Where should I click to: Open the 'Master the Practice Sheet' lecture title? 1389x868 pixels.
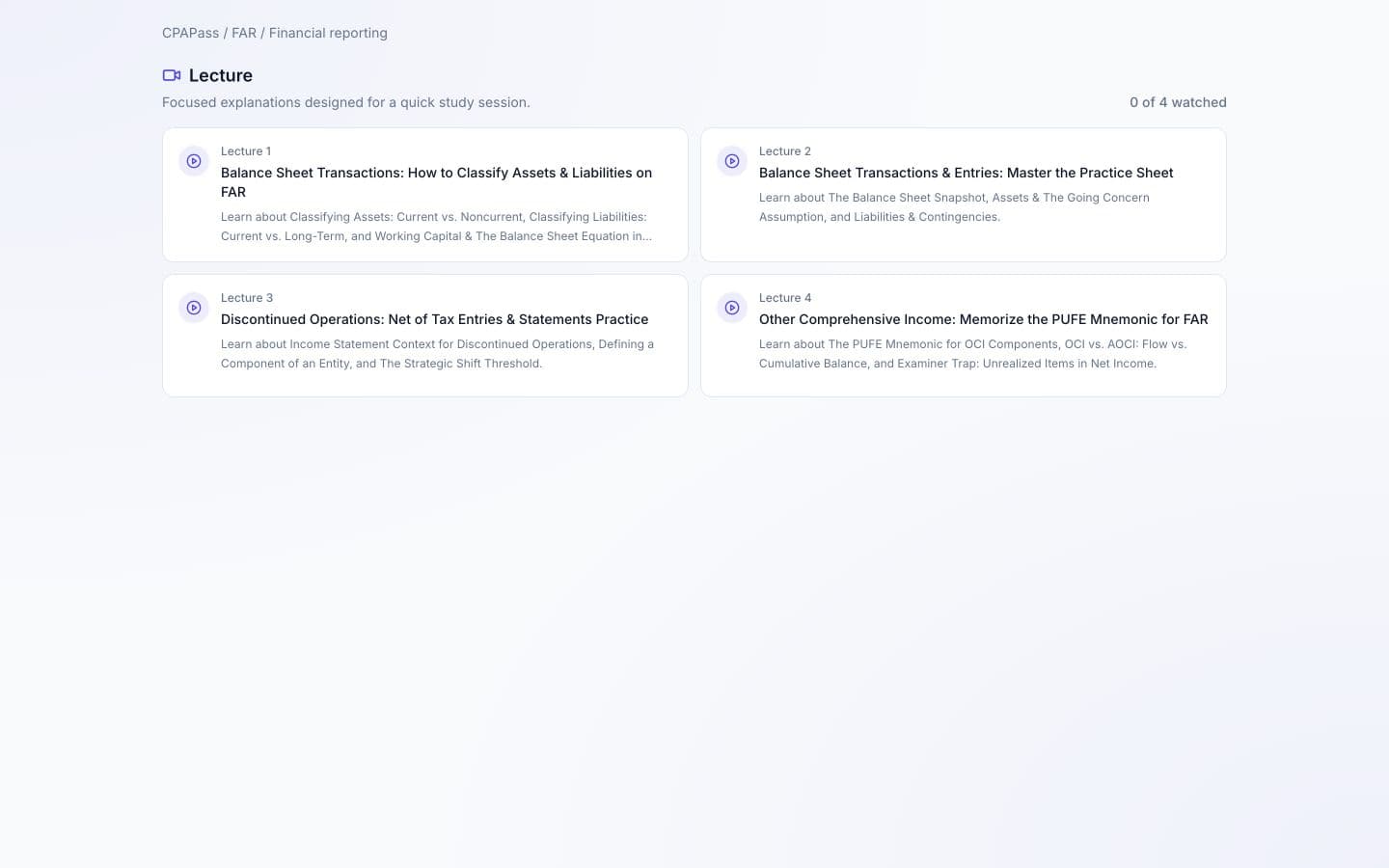coord(967,173)
